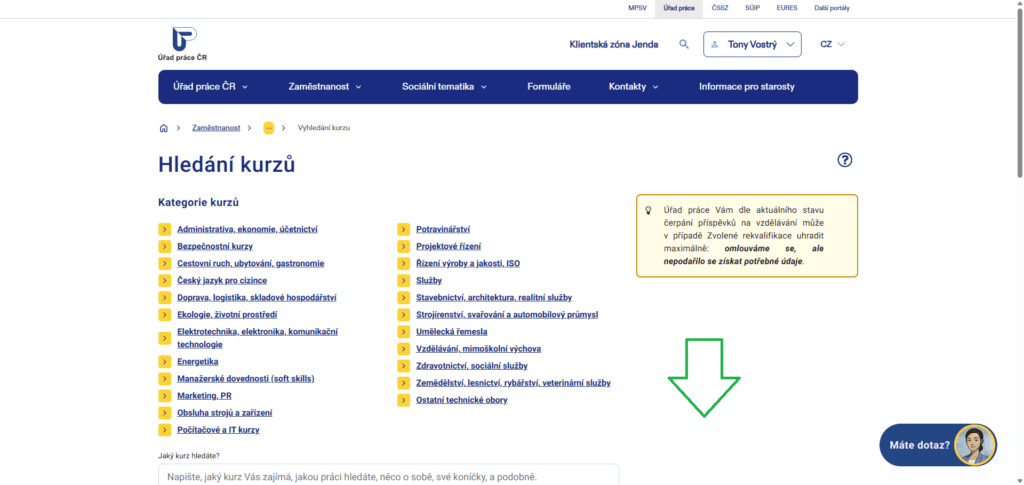Click arrow icon beside Zdravotnictví, sociální služby
This screenshot has width=1024, height=485.
(404, 366)
